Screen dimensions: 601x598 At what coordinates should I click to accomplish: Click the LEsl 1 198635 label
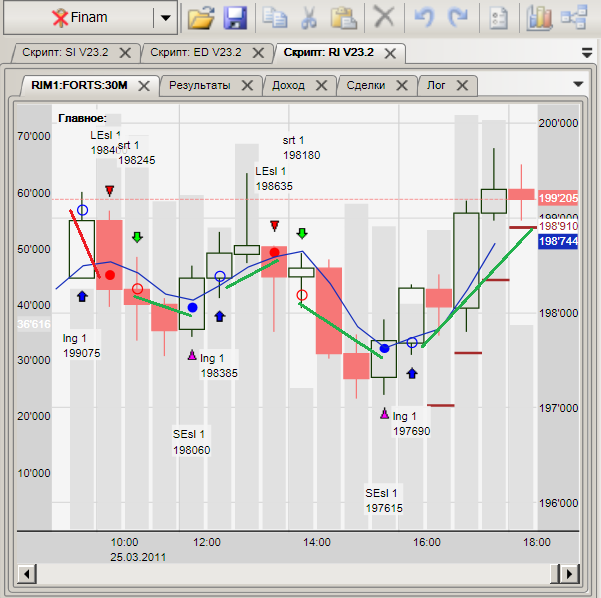pyautogui.click(x=274, y=179)
